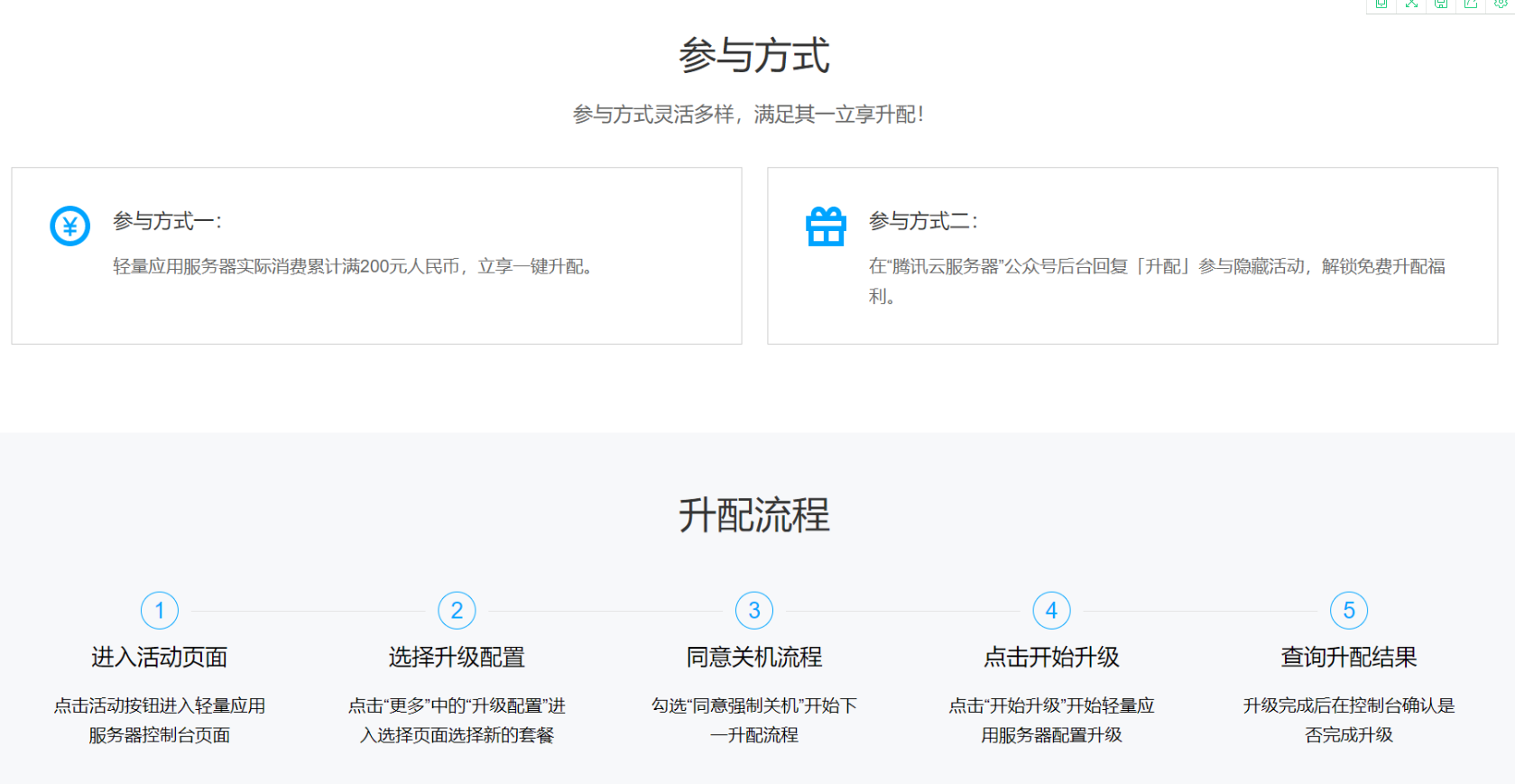The image size is (1515, 784).
Task: Click the expand arrows fullscreen icon
Action: (1411, 5)
